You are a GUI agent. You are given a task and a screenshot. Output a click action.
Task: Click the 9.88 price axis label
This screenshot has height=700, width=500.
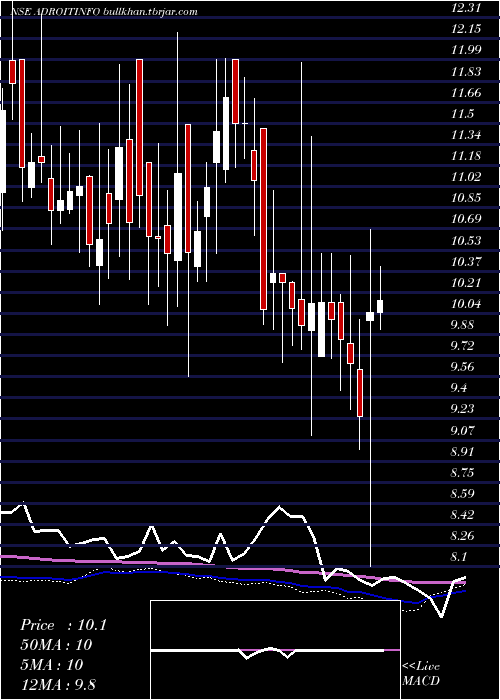pyautogui.click(x=462, y=325)
